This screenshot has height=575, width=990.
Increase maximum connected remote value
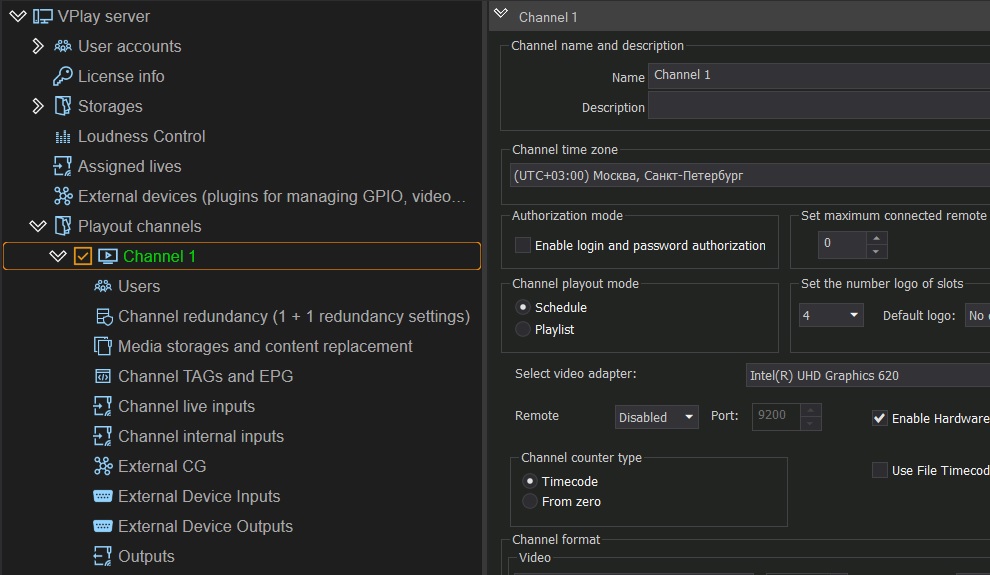click(876, 238)
